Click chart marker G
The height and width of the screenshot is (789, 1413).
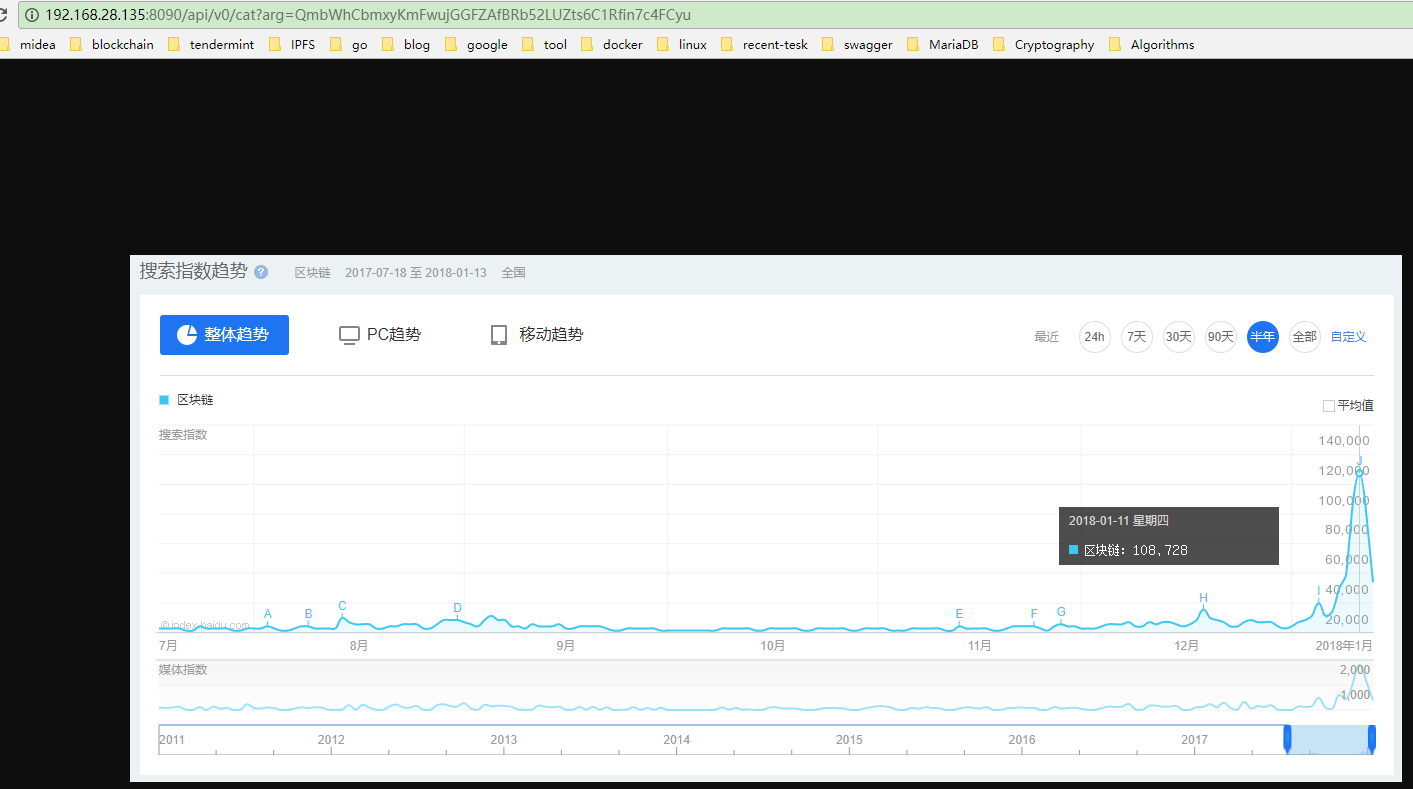click(1061, 612)
